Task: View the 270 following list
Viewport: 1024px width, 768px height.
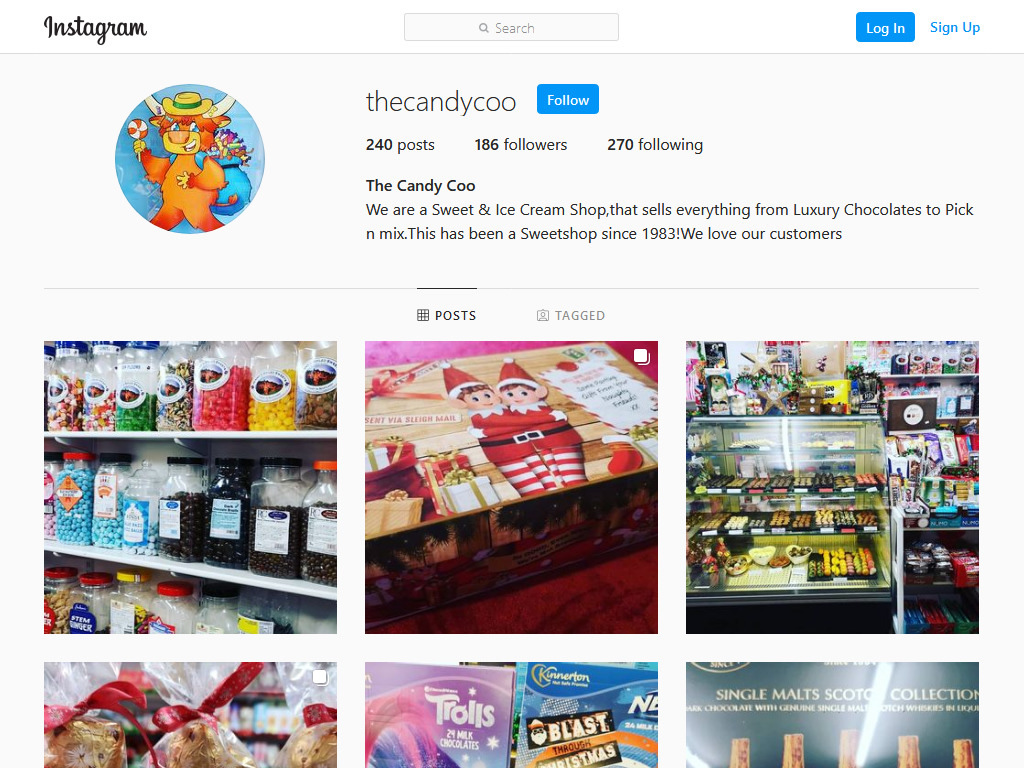Action: click(655, 144)
